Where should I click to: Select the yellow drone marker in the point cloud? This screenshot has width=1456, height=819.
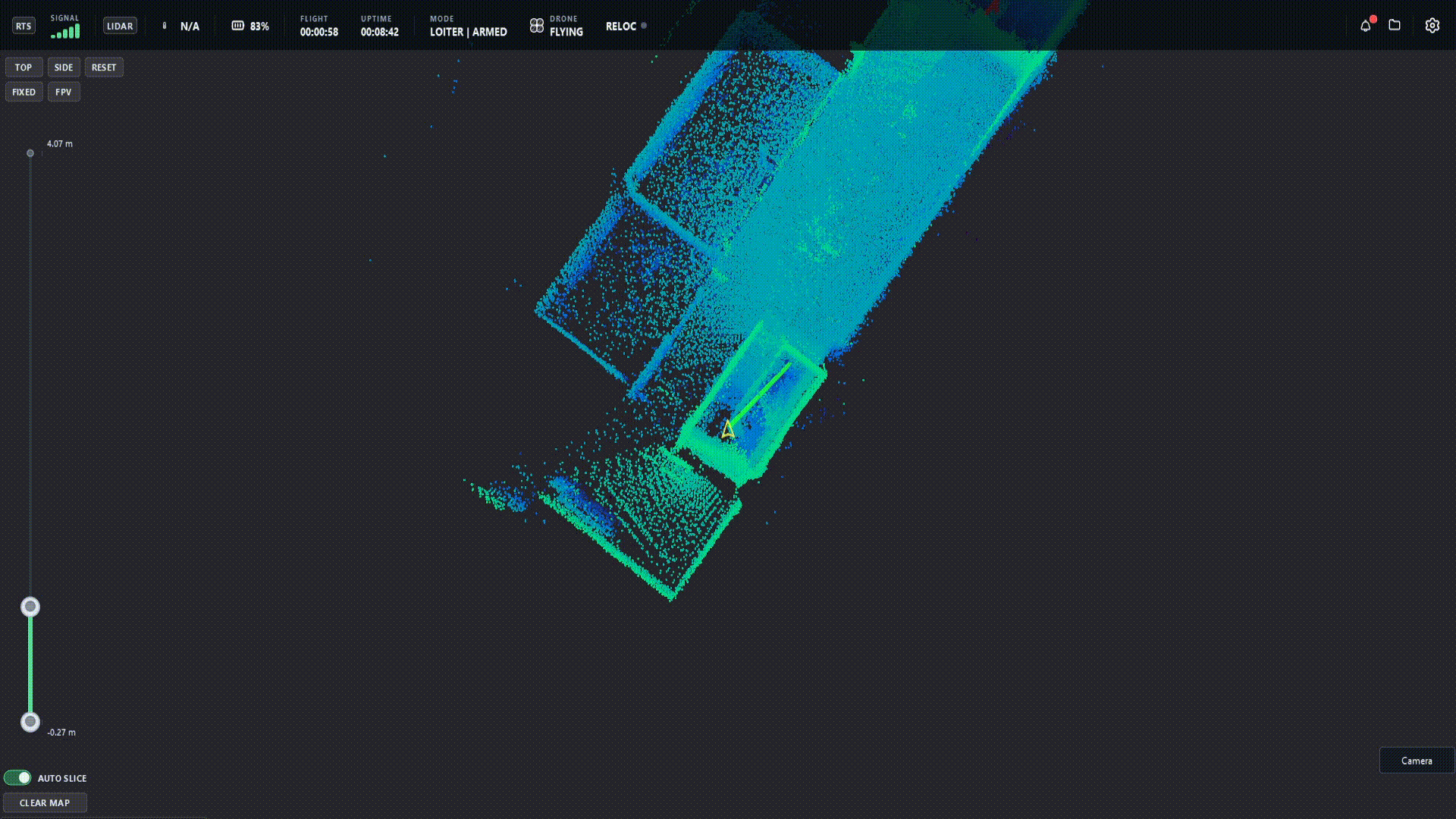(730, 430)
